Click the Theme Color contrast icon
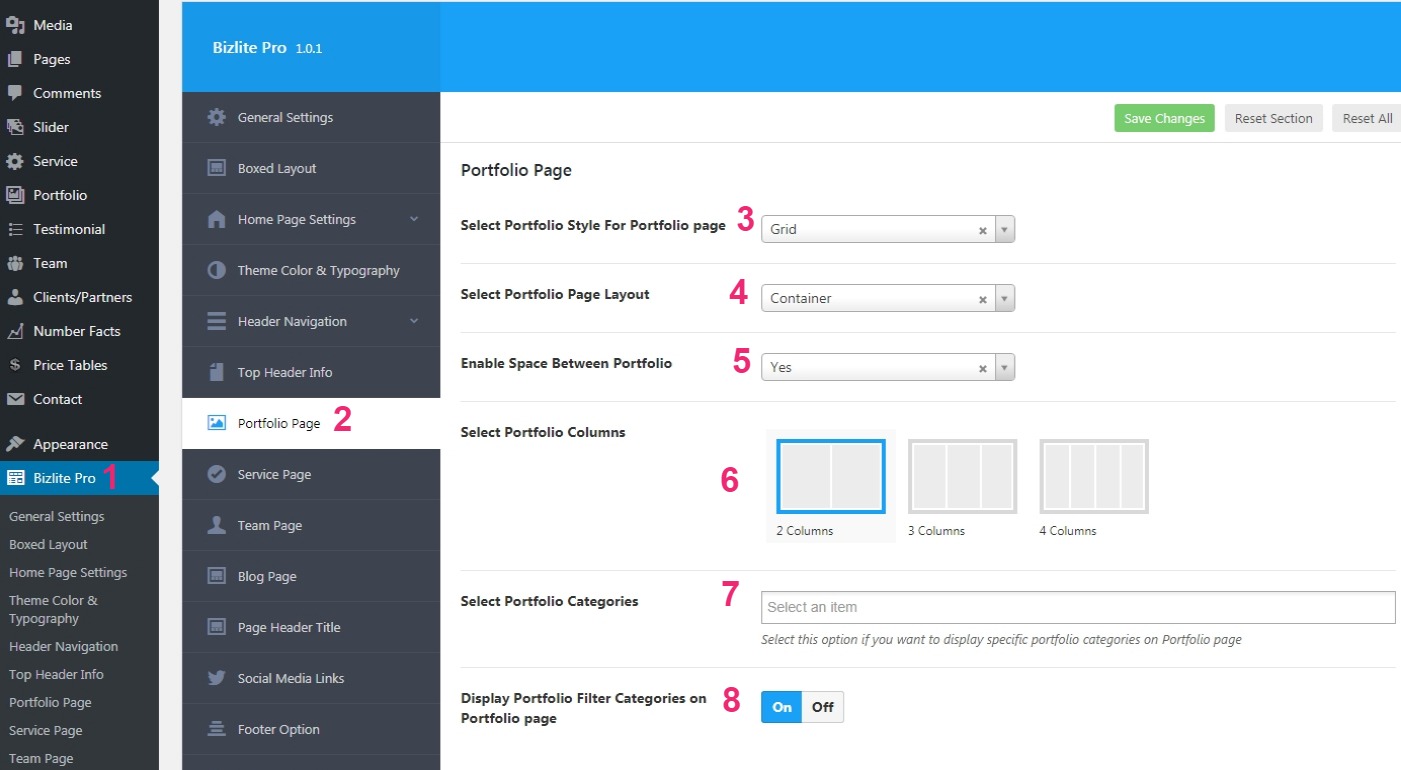 (216, 270)
